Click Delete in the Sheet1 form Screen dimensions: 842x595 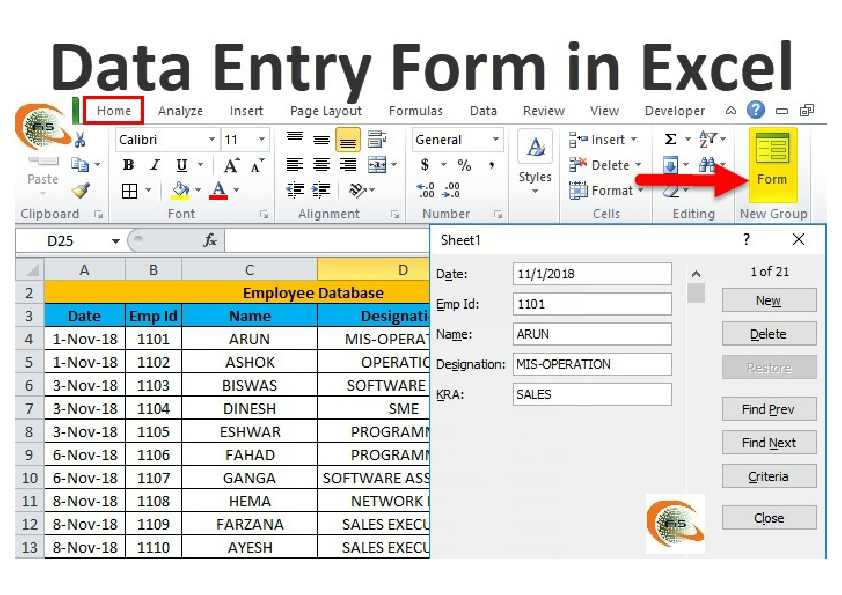click(x=769, y=334)
